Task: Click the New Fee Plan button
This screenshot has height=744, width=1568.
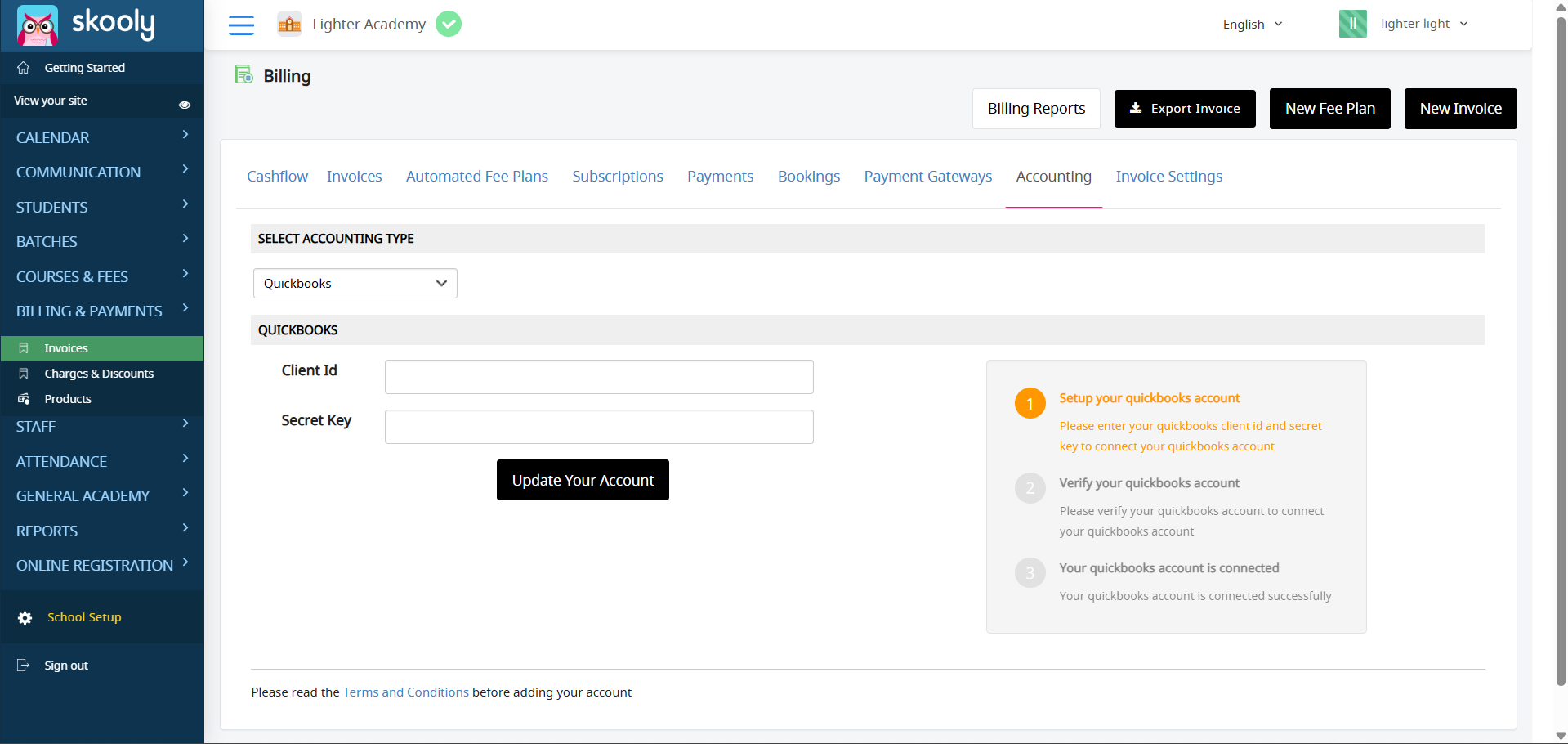Action: tap(1330, 109)
